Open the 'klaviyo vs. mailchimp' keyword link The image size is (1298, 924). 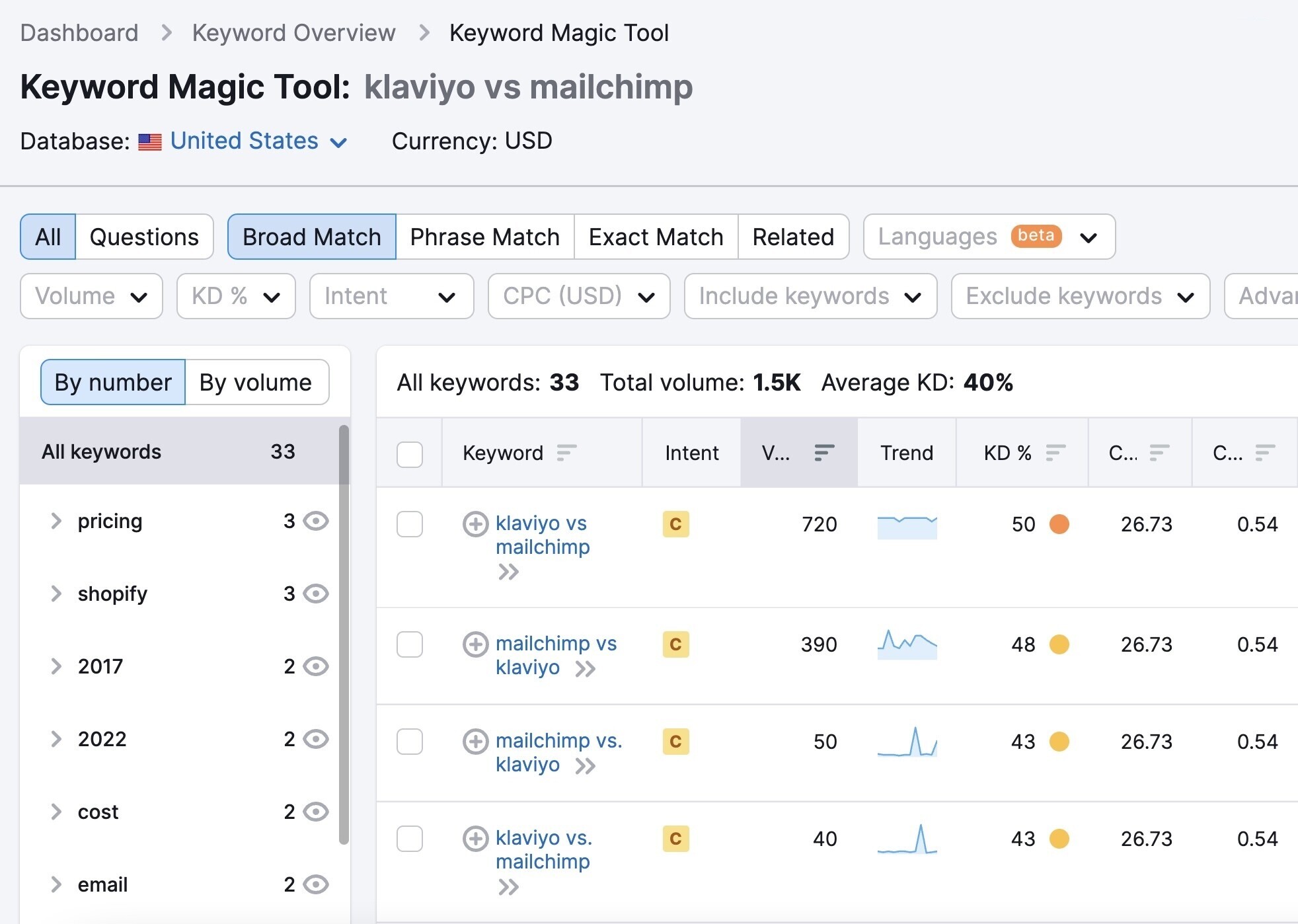(544, 849)
